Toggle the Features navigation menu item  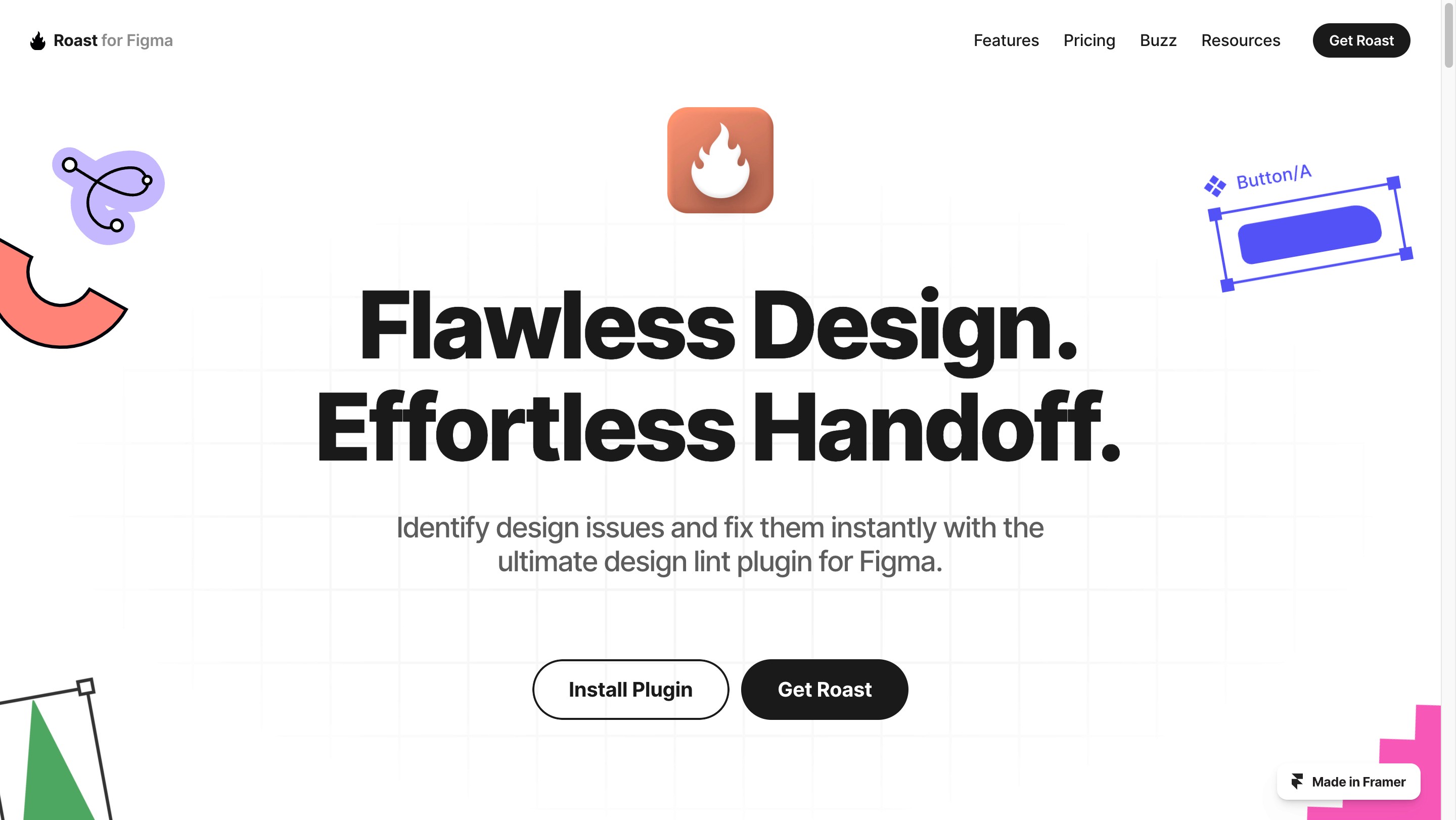[x=1006, y=40]
